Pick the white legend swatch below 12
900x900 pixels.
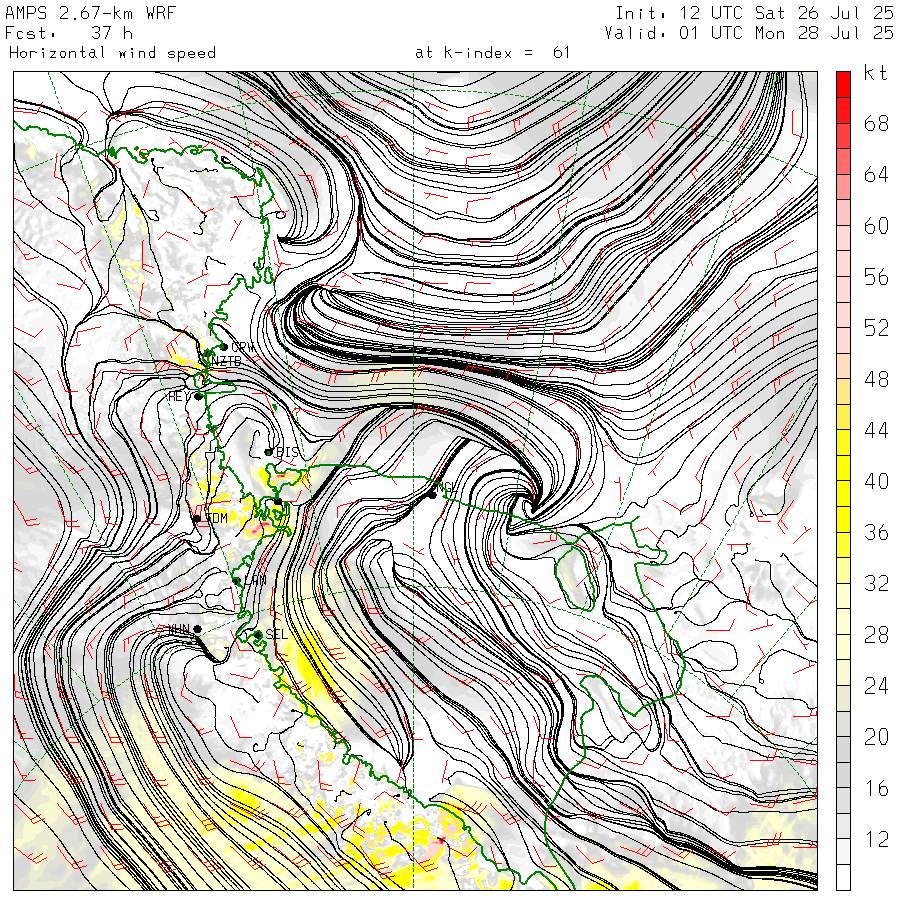coord(843,864)
